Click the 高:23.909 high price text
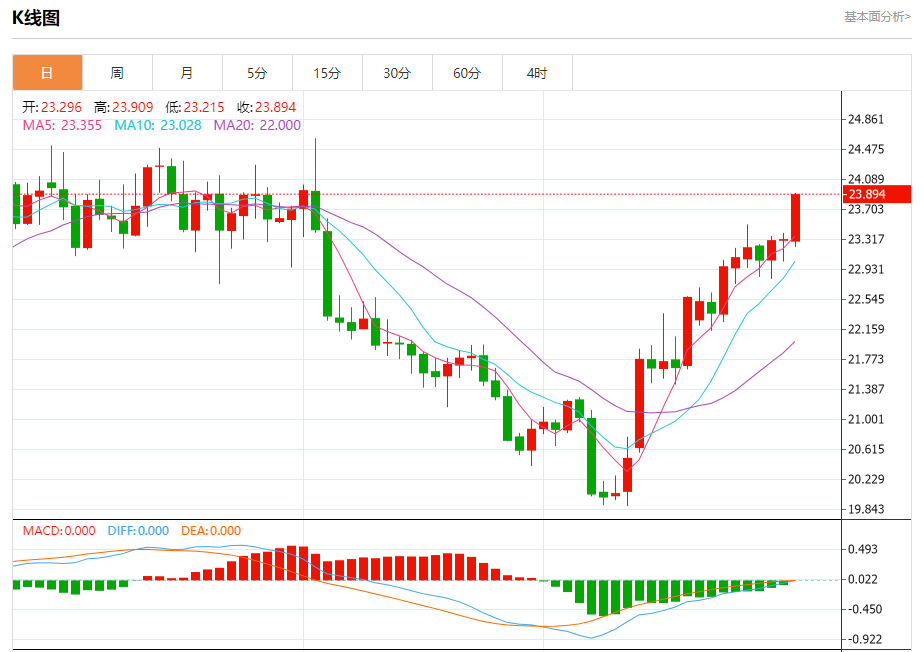924x652 pixels. pos(123,107)
